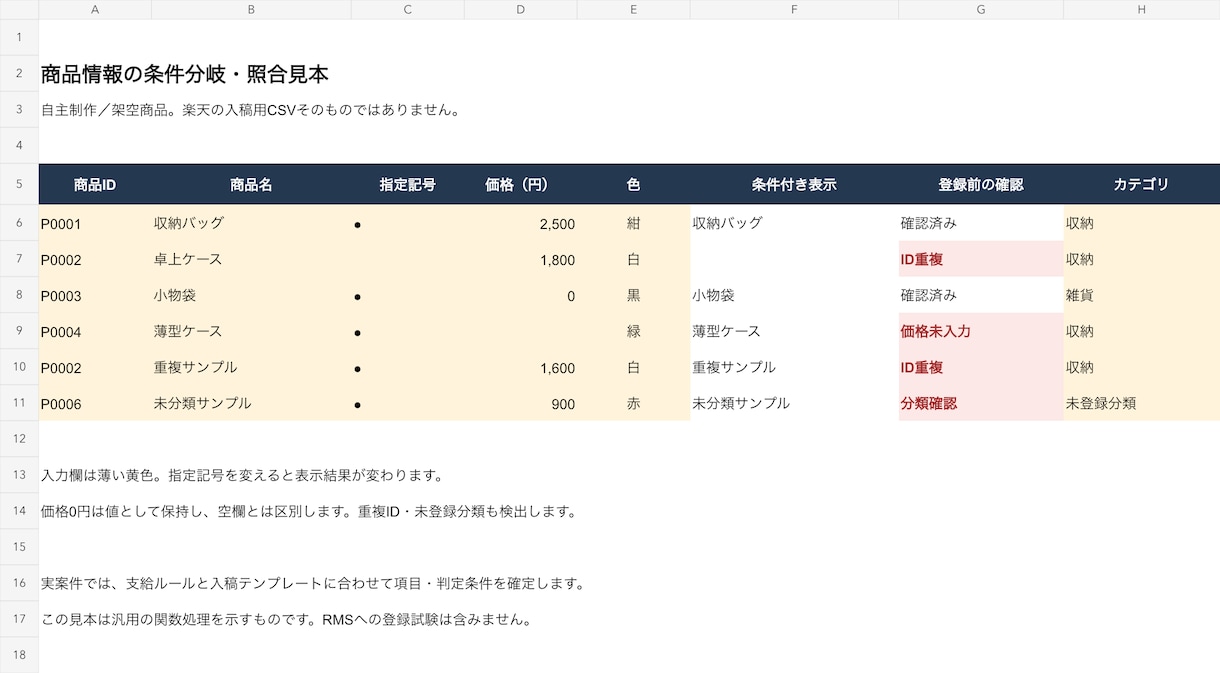Select product name cell 卓上ケース
The image size is (1220, 673).
pyautogui.click(x=251, y=259)
